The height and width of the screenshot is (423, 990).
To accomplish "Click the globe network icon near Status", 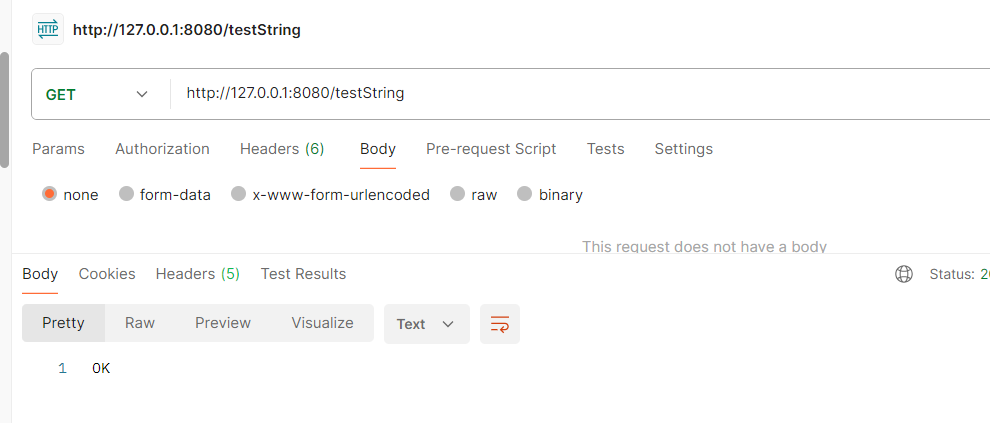I will coord(904,274).
